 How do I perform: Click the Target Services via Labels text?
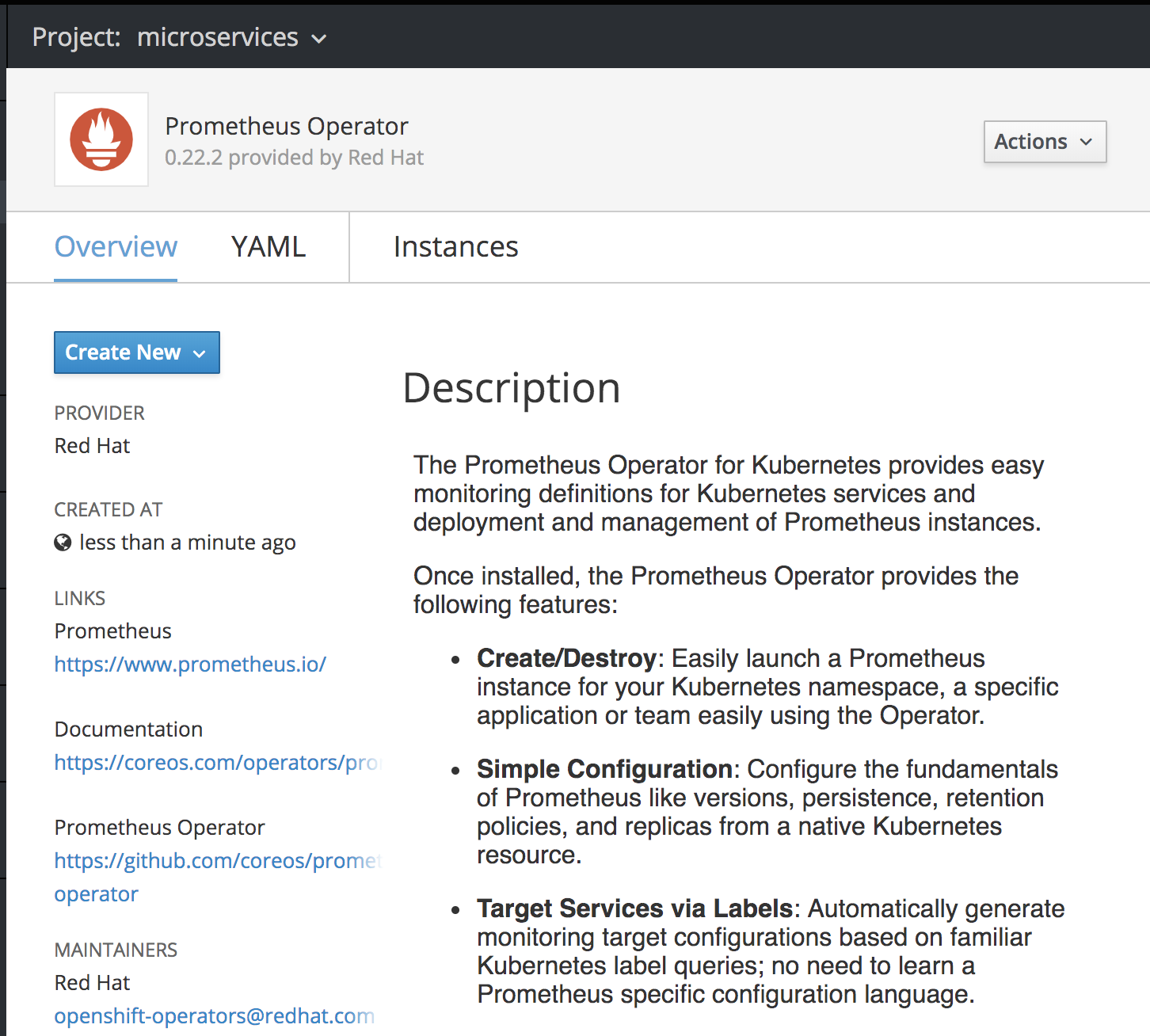(x=634, y=908)
